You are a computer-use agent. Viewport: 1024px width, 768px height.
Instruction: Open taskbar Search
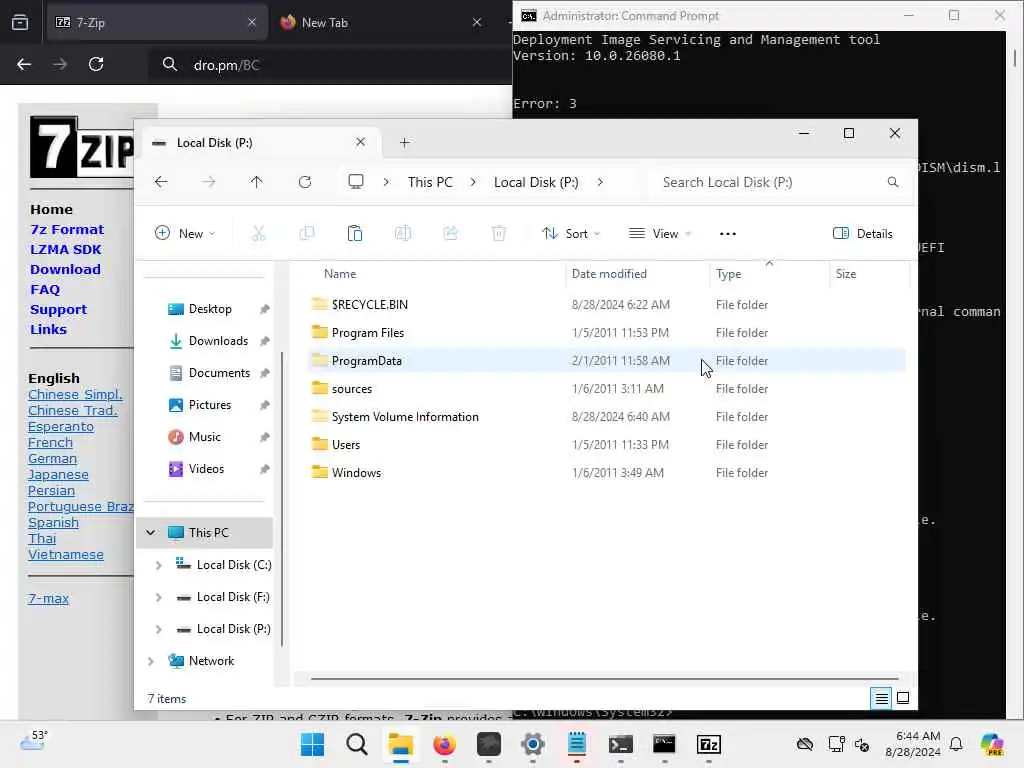coord(357,744)
